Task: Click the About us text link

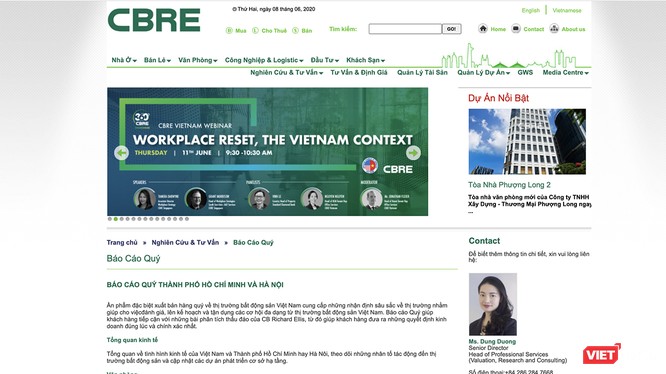Action: click(573, 29)
